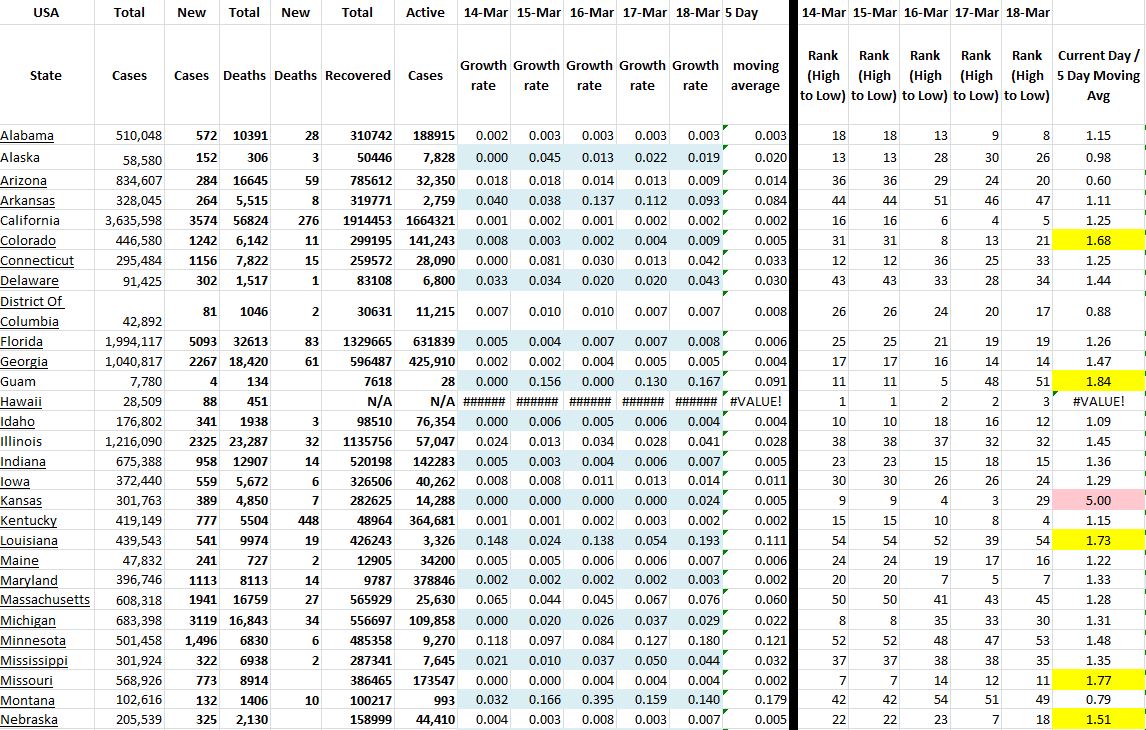Click the Louisiana hyperlink

pos(29,540)
